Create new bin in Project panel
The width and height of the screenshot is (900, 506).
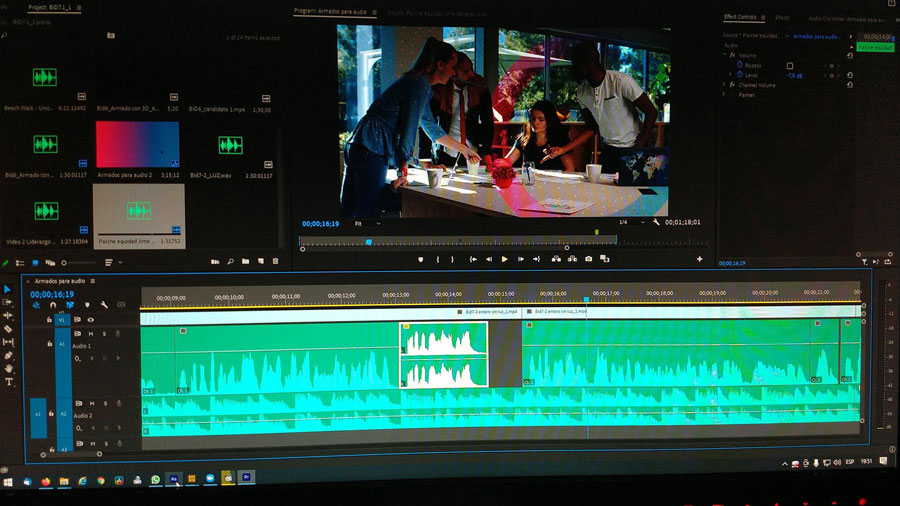pos(246,262)
